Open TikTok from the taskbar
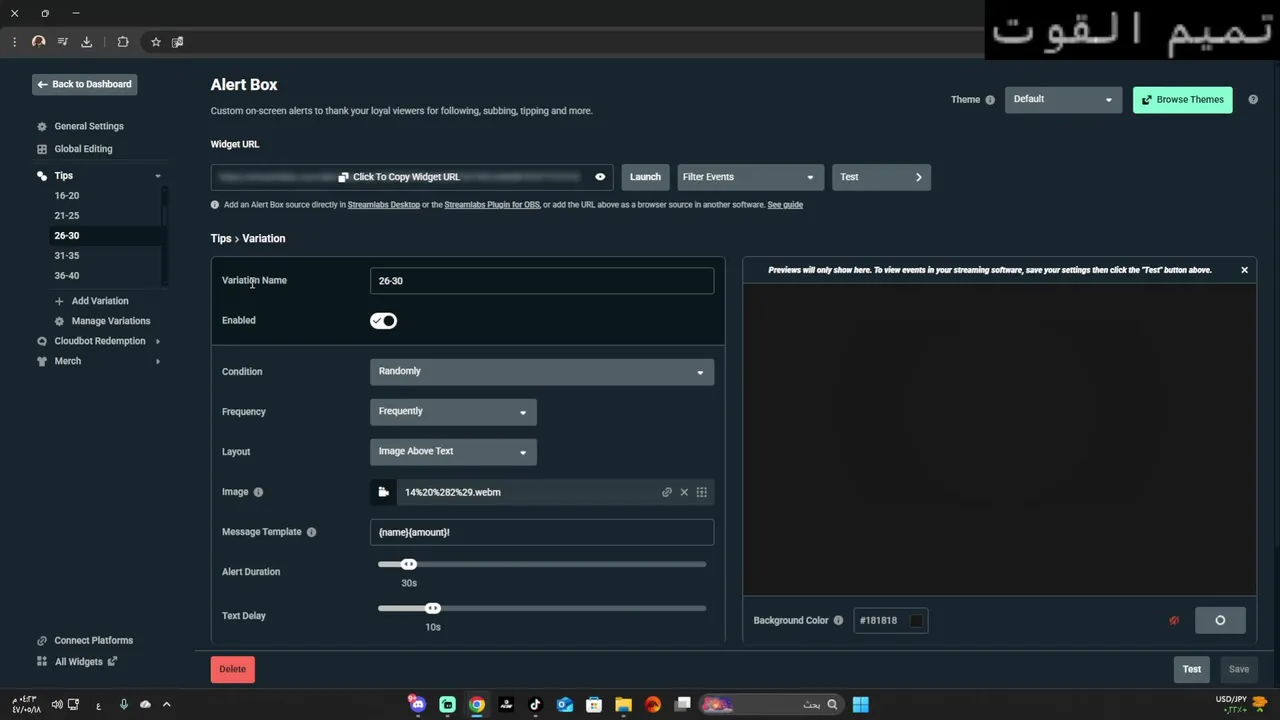This screenshot has height=720, width=1280. tap(535, 705)
